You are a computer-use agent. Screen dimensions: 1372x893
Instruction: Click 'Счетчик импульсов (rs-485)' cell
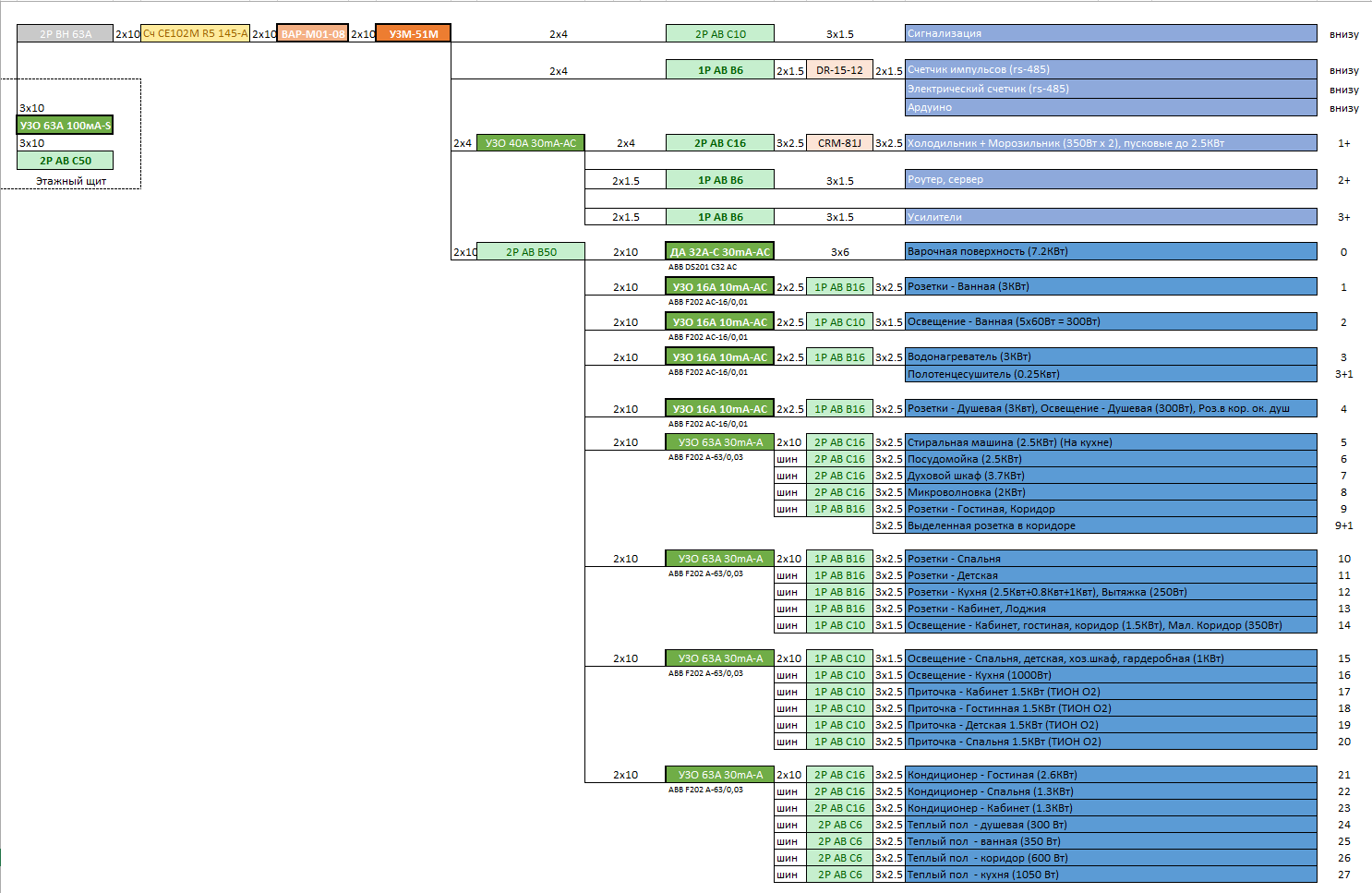click(1112, 69)
